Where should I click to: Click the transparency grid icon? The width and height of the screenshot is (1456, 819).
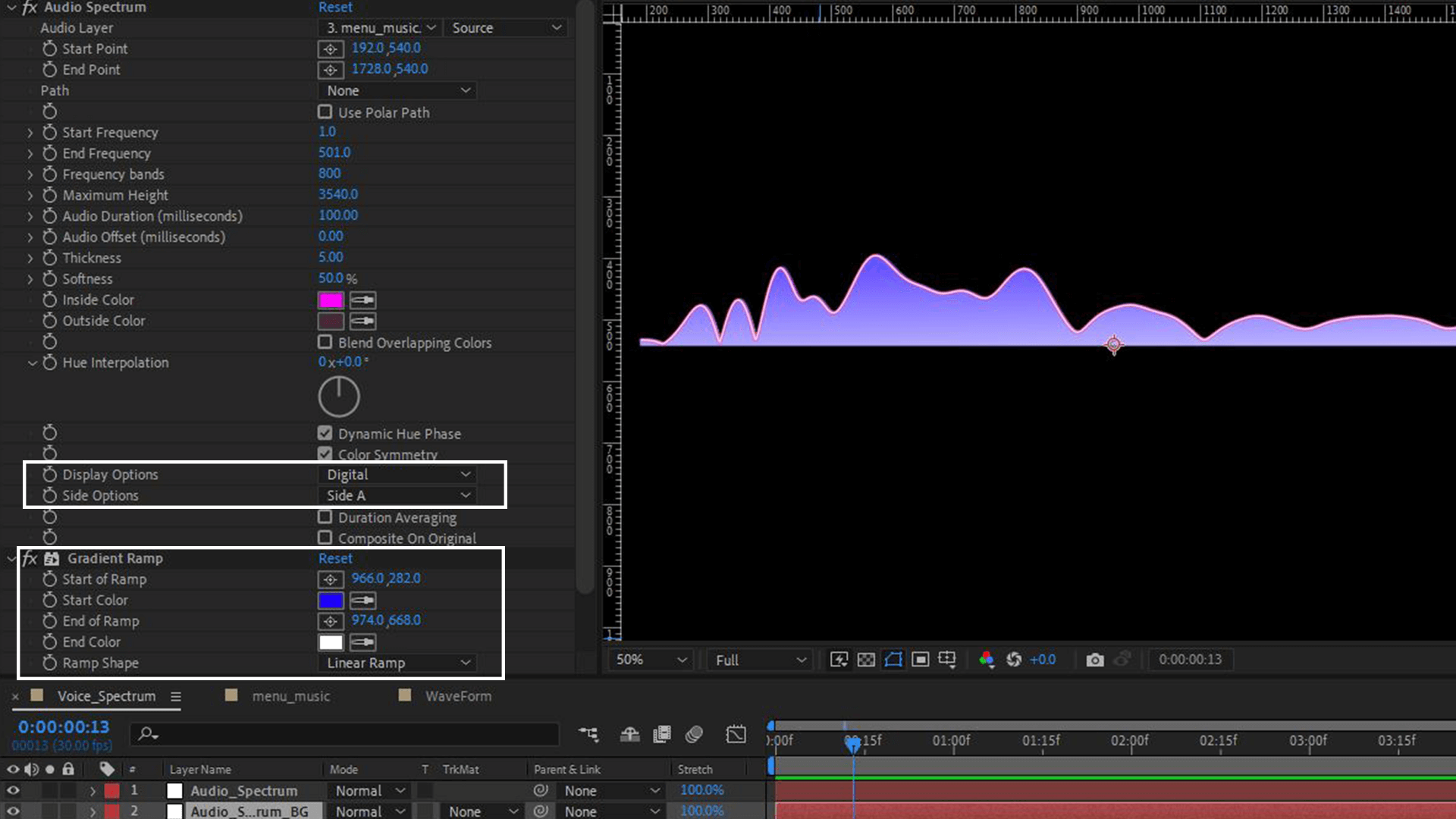tap(867, 659)
